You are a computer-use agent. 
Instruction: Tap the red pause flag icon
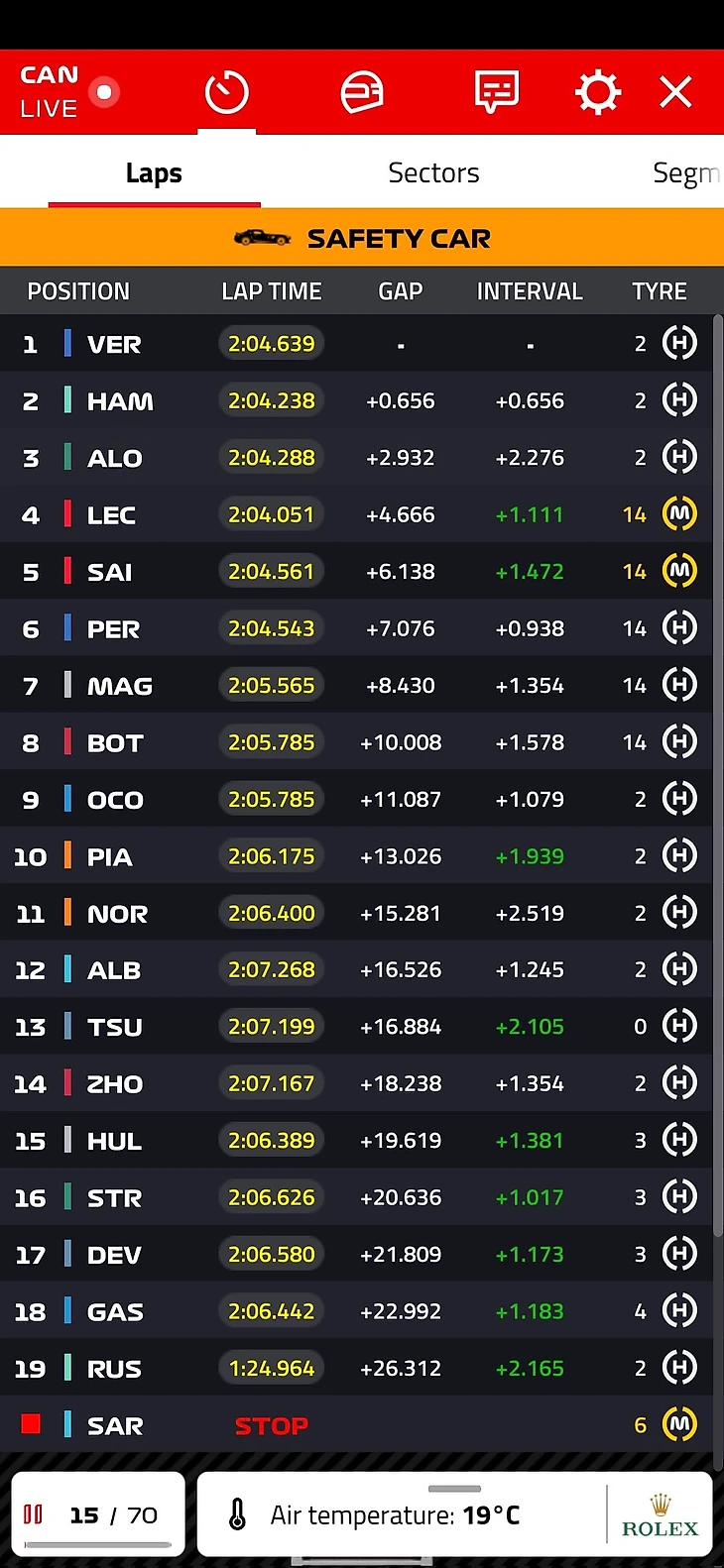point(33,1514)
